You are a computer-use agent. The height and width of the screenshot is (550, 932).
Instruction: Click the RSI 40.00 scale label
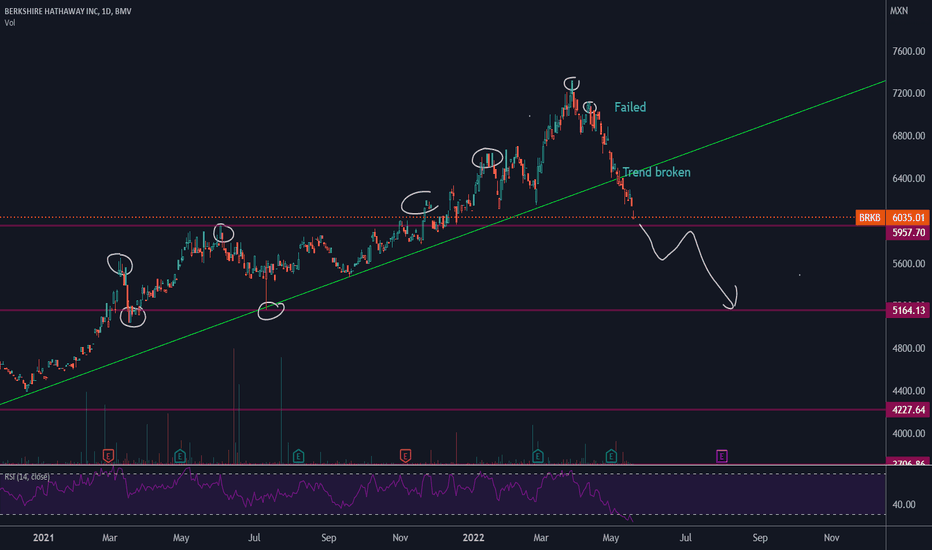tap(904, 504)
